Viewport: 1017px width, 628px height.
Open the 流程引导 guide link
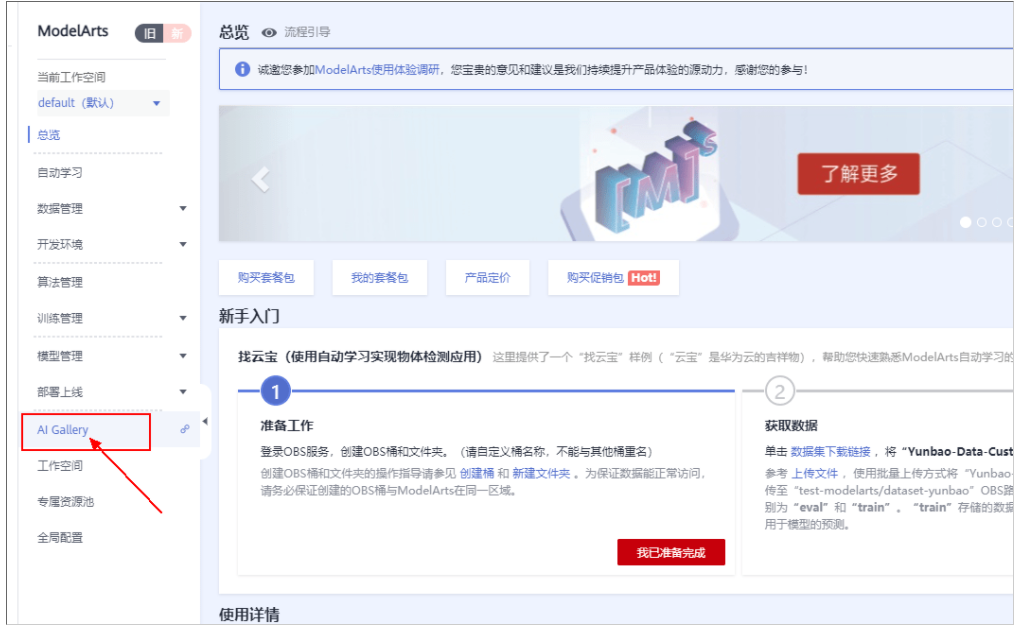coord(307,32)
